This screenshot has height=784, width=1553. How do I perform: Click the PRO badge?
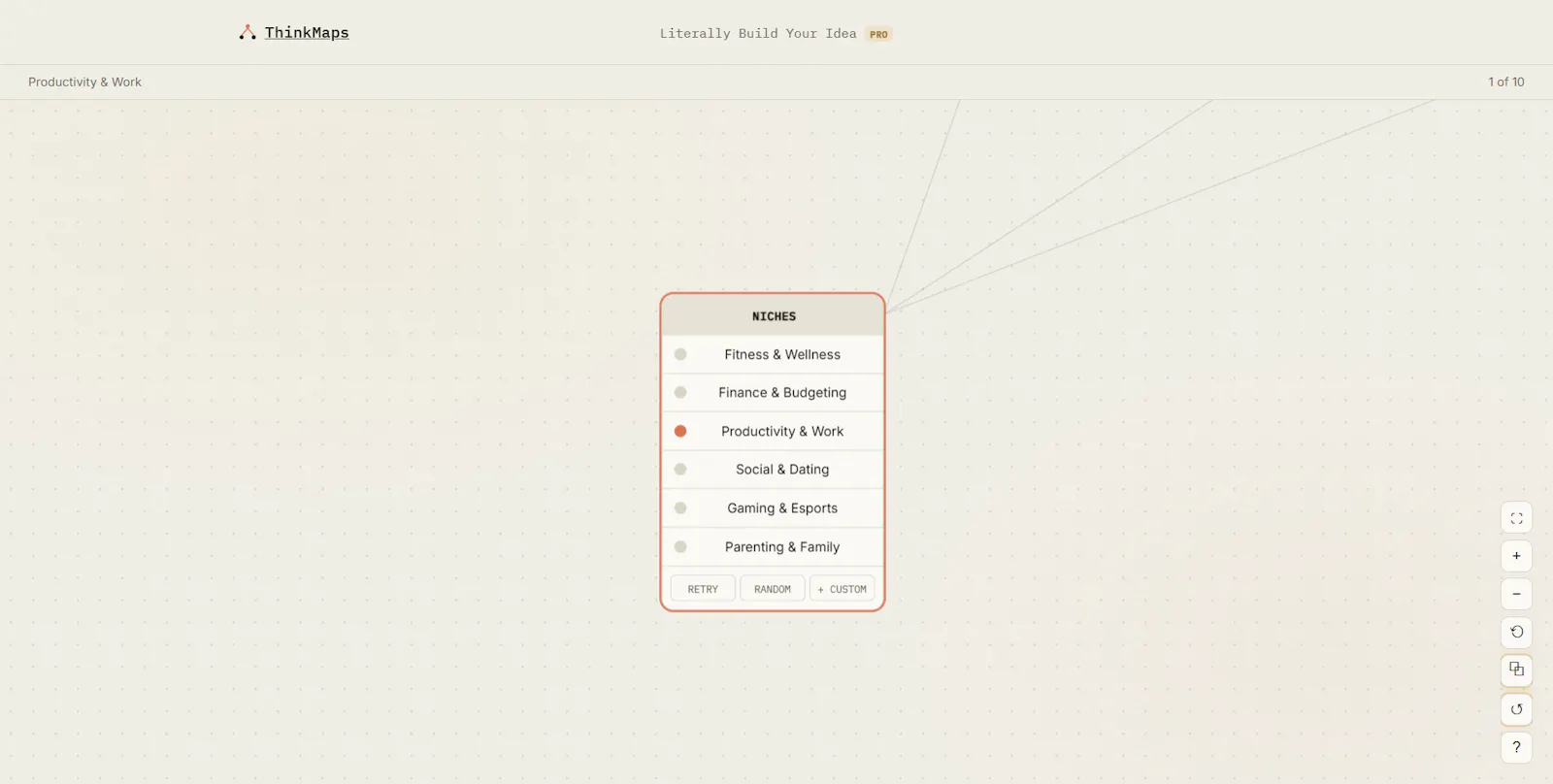(x=878, y=34)
